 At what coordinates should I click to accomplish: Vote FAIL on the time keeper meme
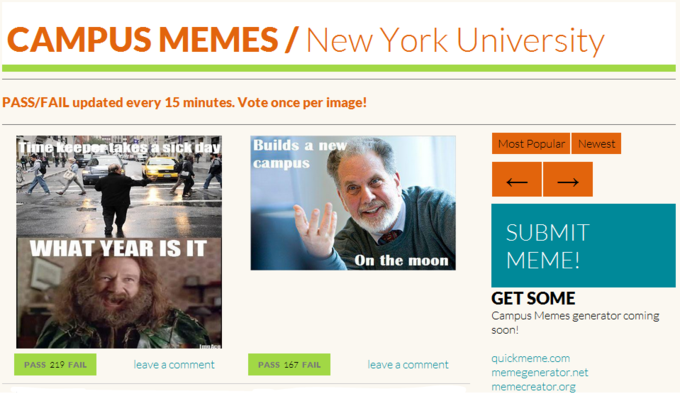coord(77,365)
